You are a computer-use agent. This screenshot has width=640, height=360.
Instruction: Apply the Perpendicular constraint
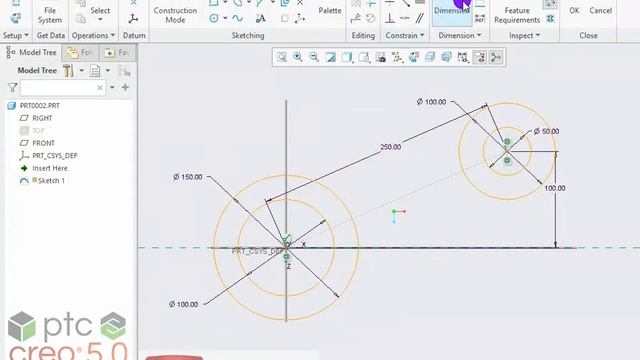tap(390, 18)
